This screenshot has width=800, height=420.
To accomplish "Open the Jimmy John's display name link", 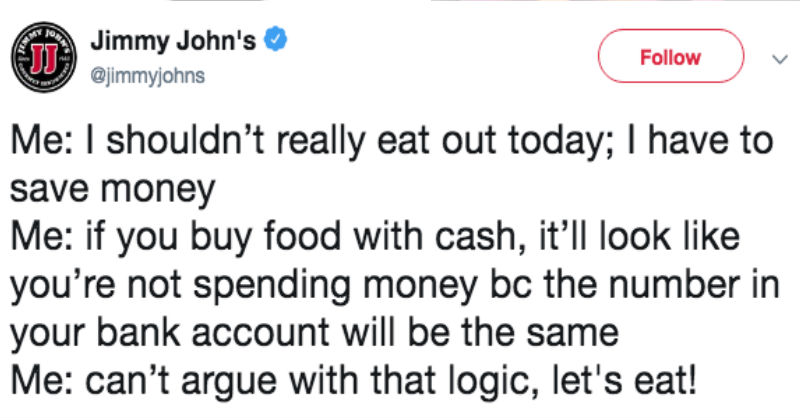I will 172,42.
